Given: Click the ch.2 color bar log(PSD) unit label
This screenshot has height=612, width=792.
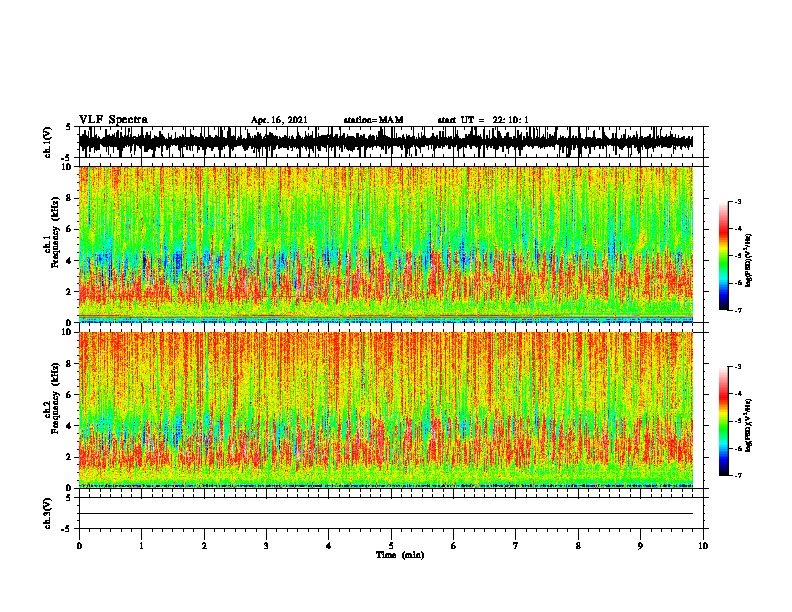Looking at the screenshot, I should 749,426.
